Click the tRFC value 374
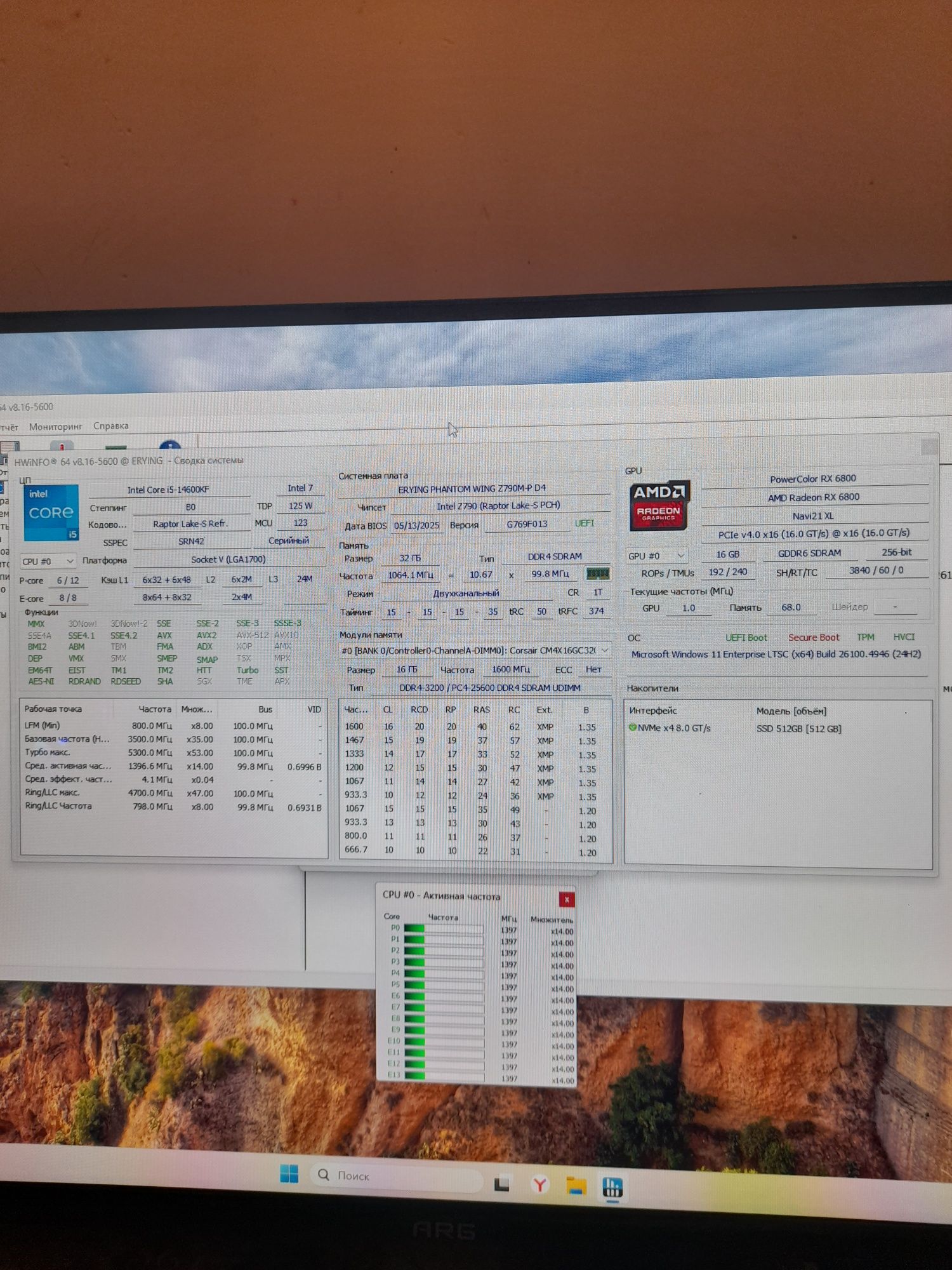The image size is (952, 1270). 596,611
